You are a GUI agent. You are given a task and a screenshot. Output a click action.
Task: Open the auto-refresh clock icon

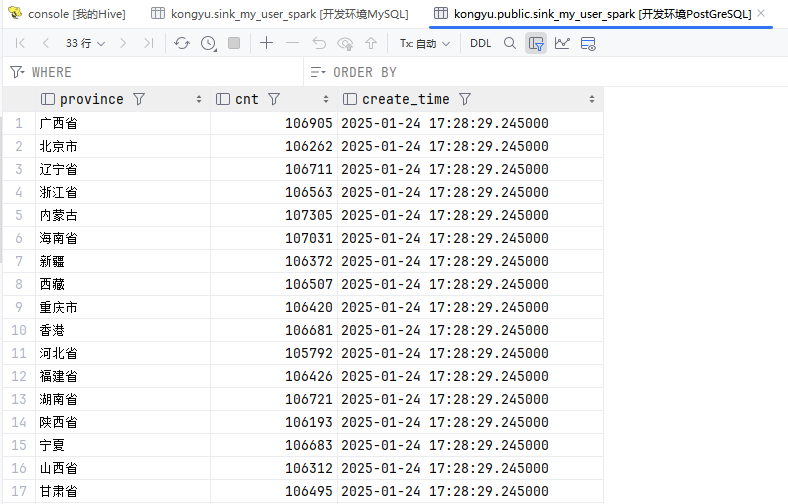[x=208, y=43]
